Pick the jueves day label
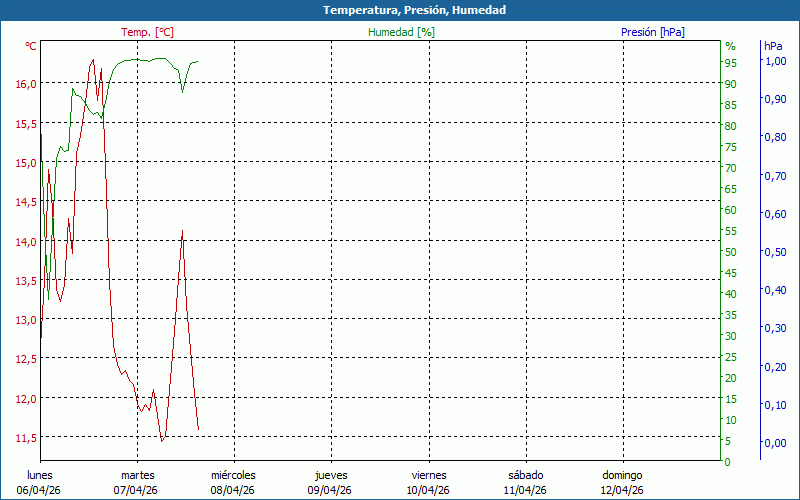 pyautogui.click(x=331, y=475)
